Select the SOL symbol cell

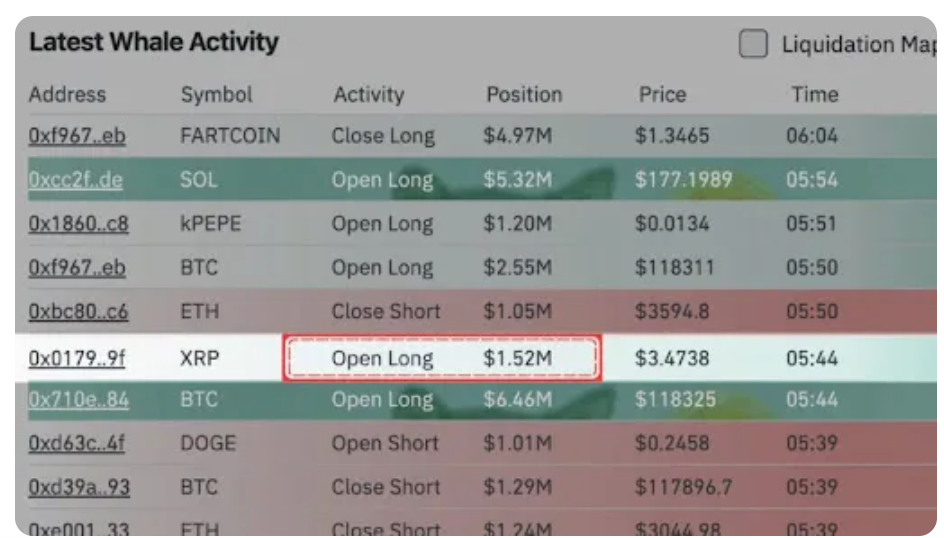(198, 180)
